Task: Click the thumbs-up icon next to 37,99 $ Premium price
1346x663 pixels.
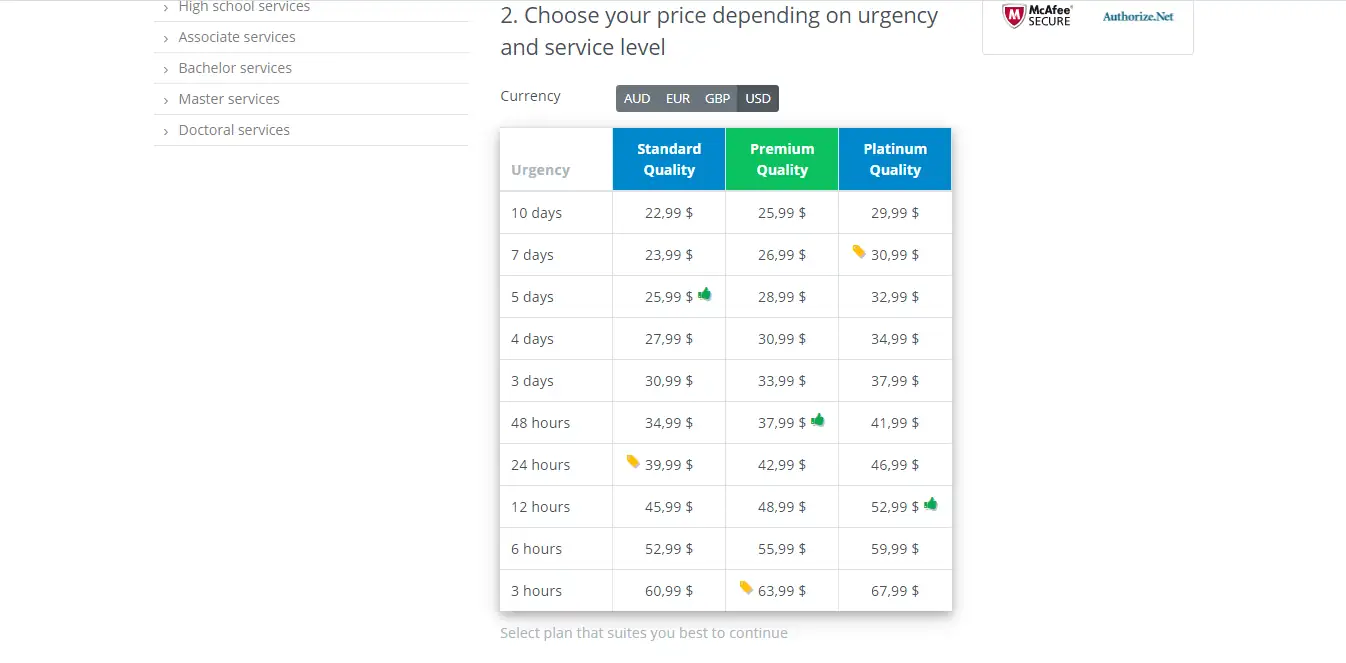Action: pos(818,420)
